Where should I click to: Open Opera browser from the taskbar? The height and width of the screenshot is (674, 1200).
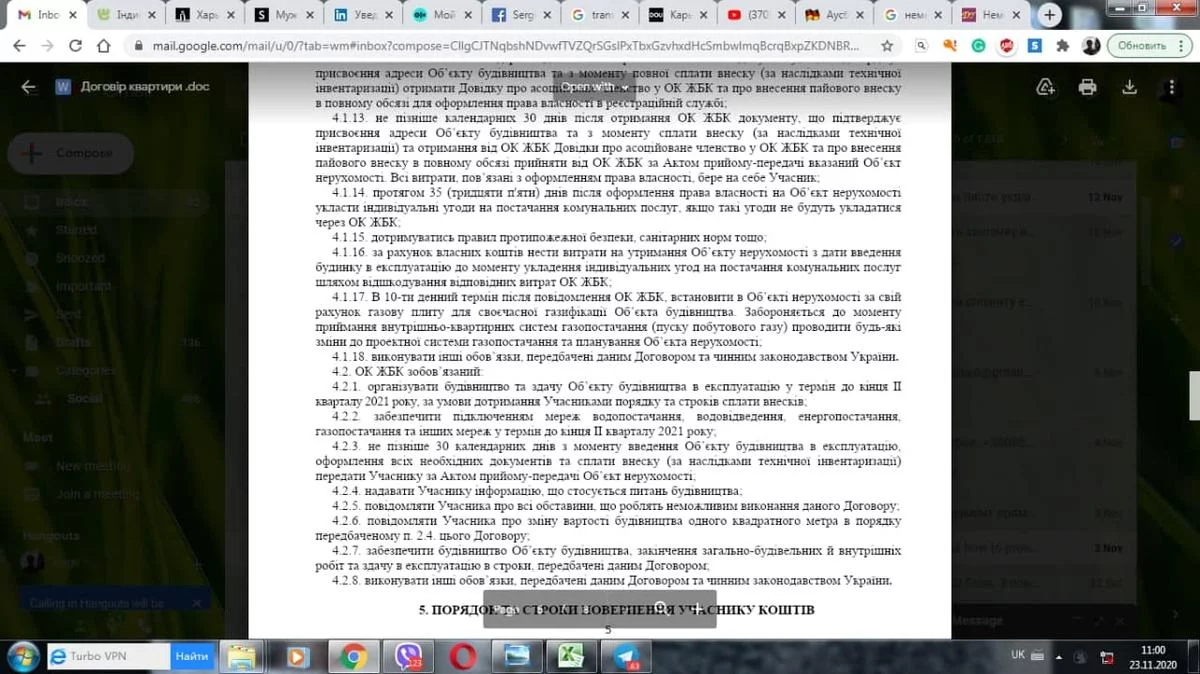point(462,656)
